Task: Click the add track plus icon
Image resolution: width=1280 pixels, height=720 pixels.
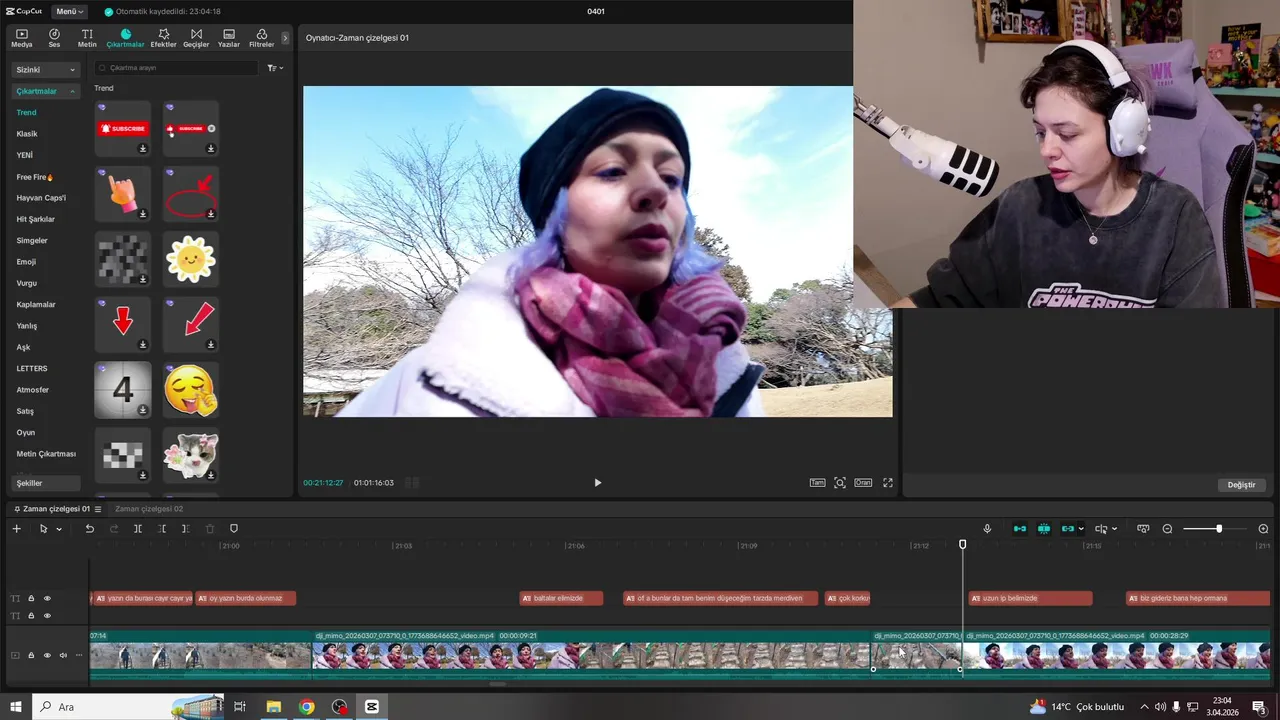Action: (x=16, y=529)
